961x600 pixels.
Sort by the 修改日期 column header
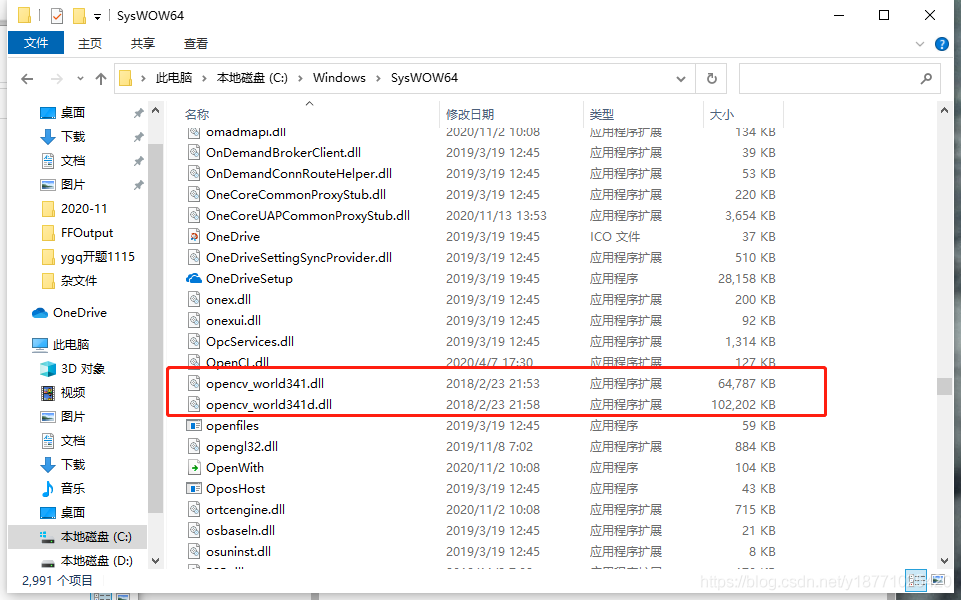point(469,115)
